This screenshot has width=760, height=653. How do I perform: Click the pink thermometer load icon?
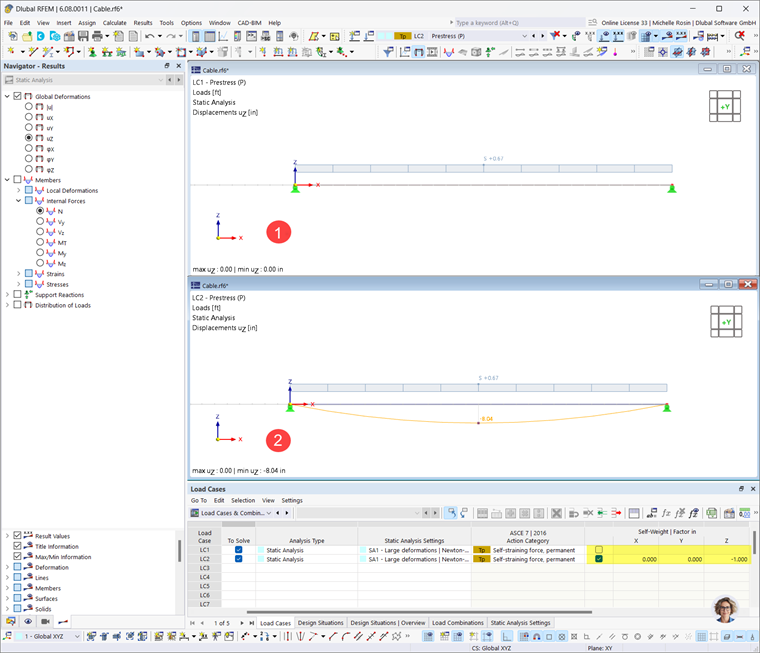pyautogui.click(x=616, y=51)
